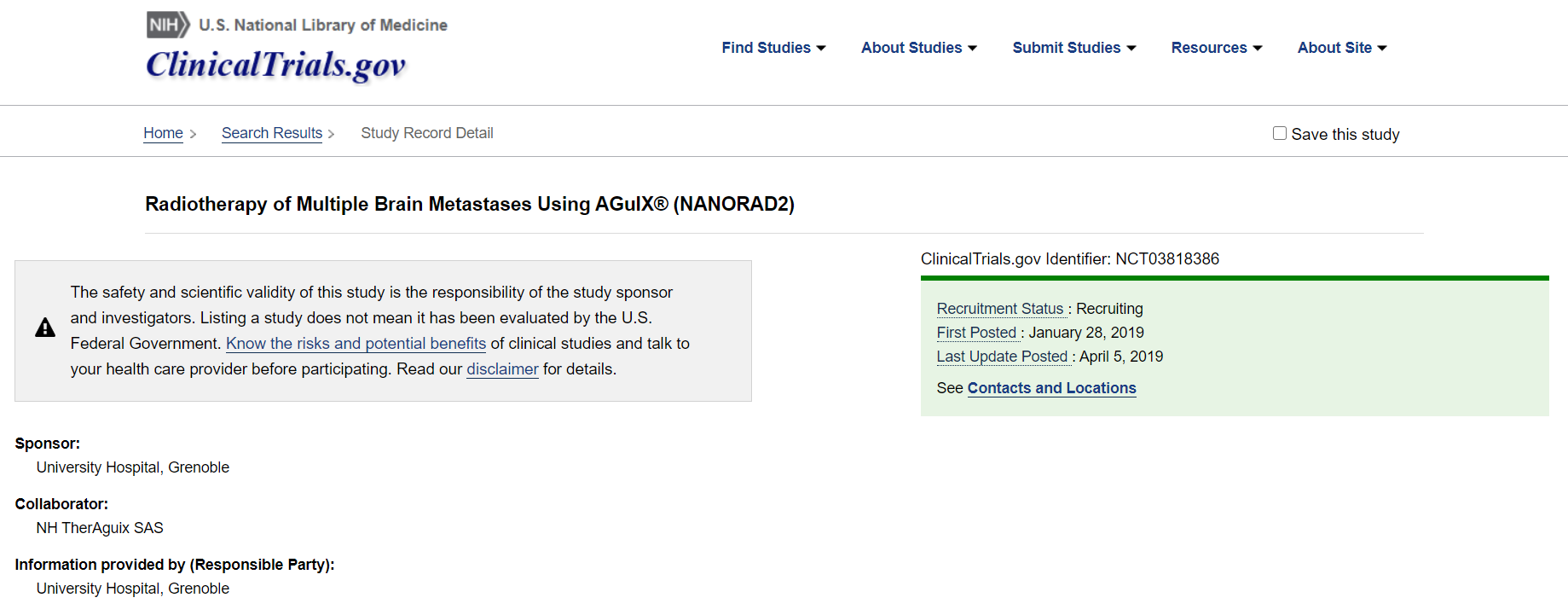The width and height of the screenshot is (1568, 615).
Task: Click the April 5, 2019 date
Action: pyautogui.click(x=1121, y=357)
